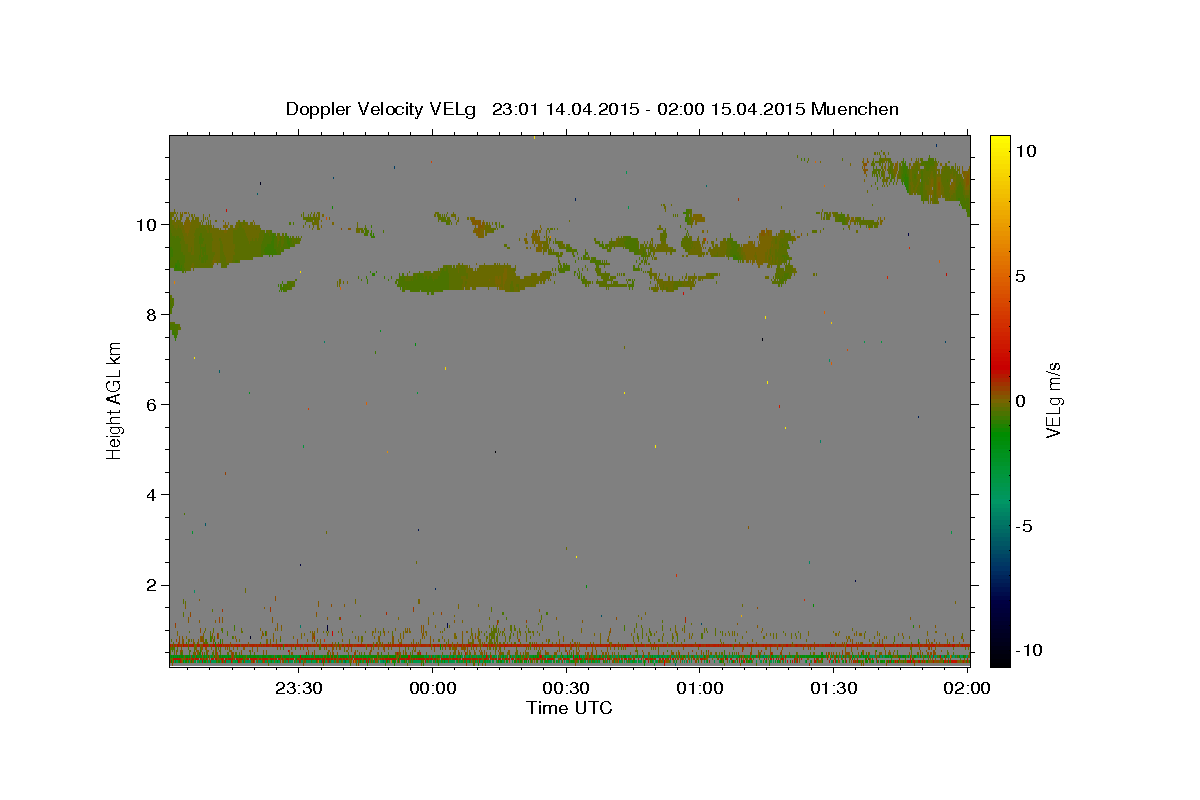1200x800 pixels.
Task: Click the colorbar value 0
Action: pos(1021,401)
